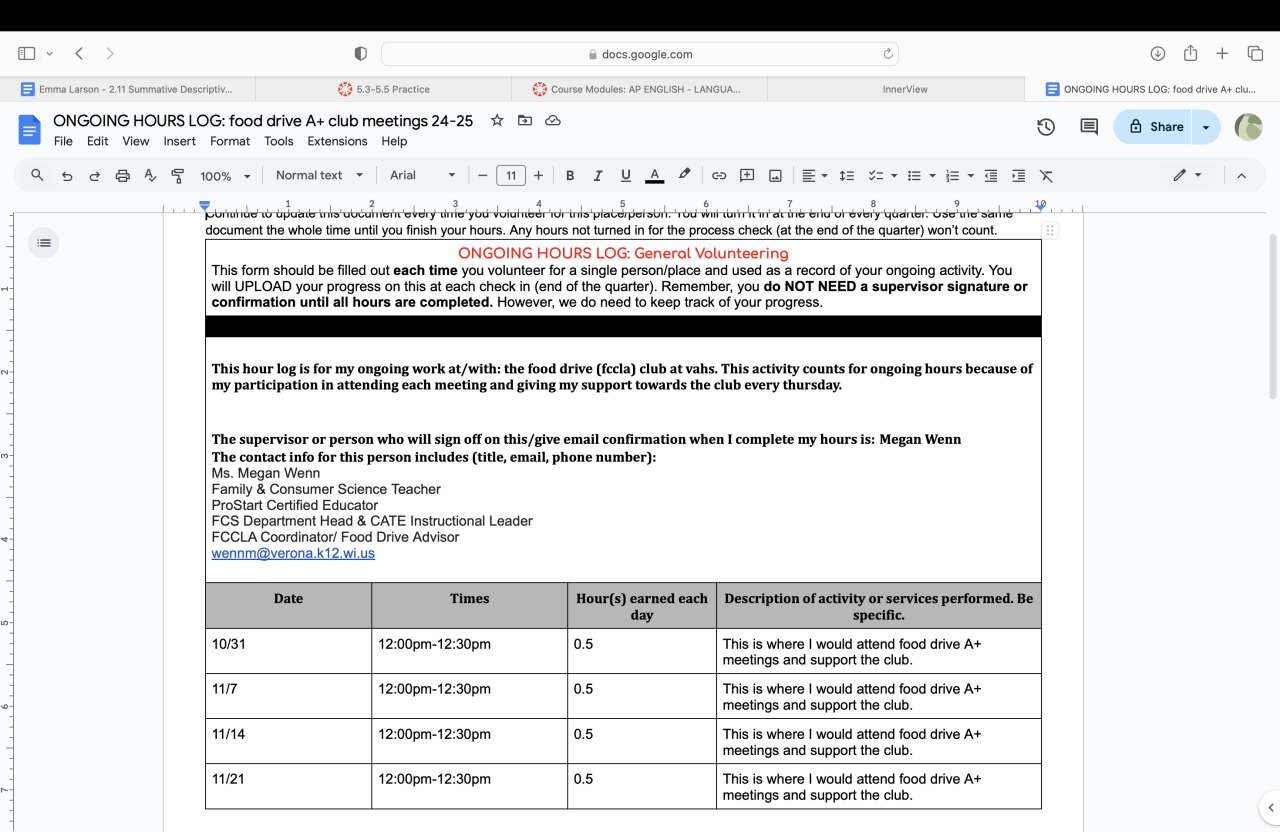1280x832 pixels.
Task: Open the comments panel icon
Action: coord(1089,127)
